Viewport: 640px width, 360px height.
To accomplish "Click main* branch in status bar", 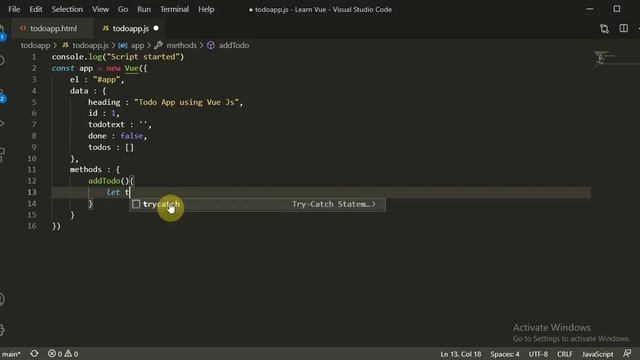I will tap(11, 354).
